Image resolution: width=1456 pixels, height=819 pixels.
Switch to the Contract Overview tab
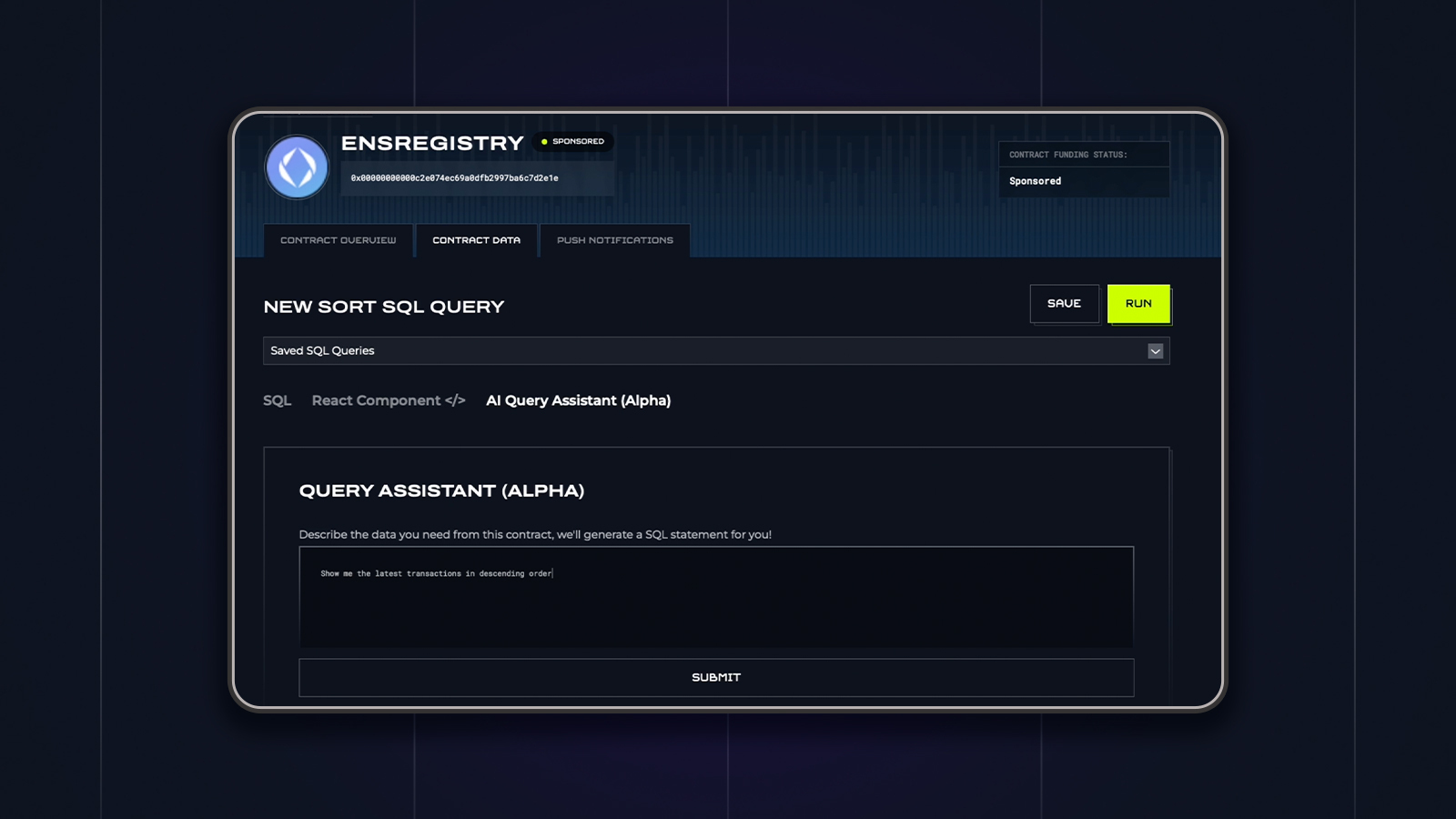338,240
